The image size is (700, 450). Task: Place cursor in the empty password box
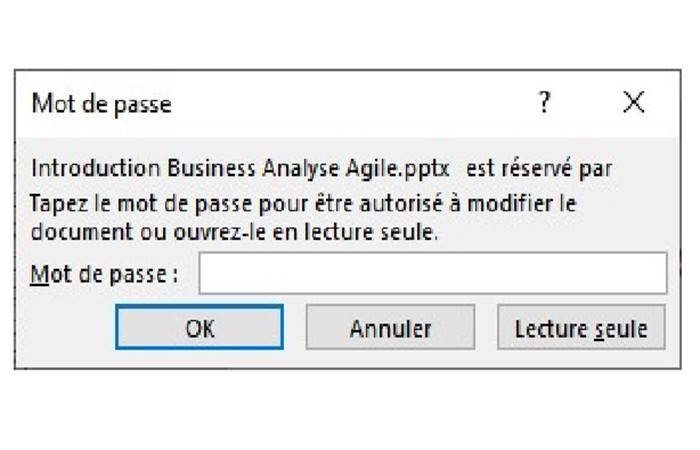433,273
